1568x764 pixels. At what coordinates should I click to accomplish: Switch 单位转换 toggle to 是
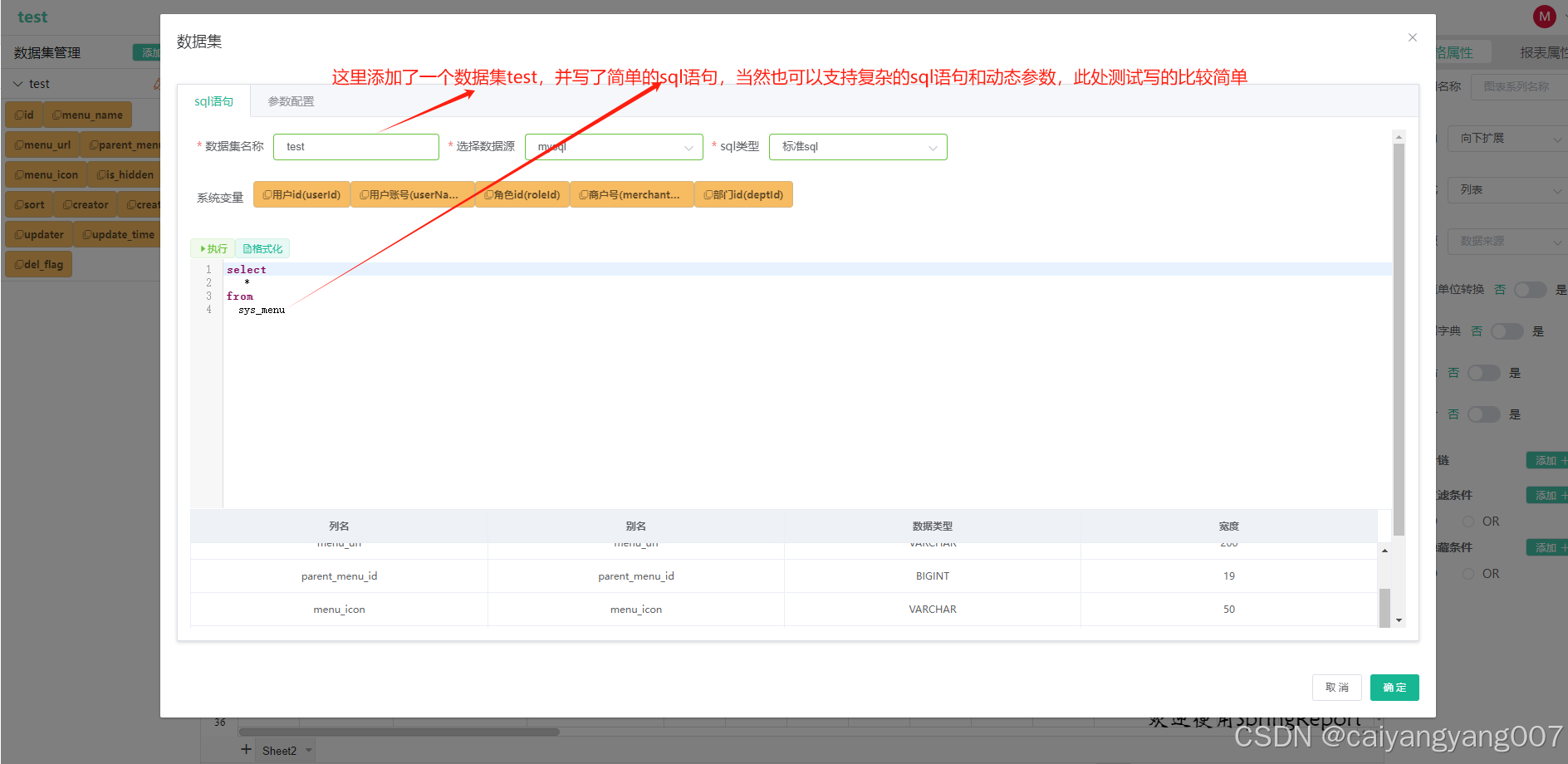(x=1529, y=289)
